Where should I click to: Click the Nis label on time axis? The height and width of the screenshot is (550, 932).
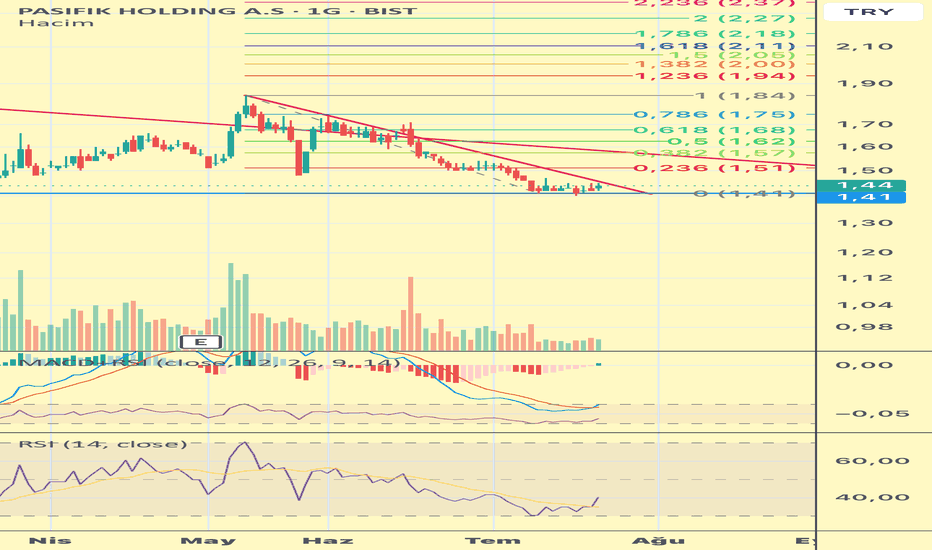tap(51, 540)
